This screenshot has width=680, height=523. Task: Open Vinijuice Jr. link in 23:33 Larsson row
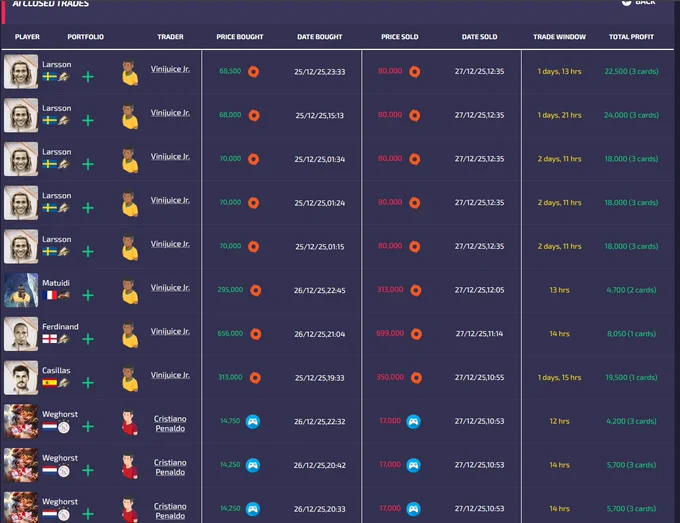tap(170, 69)
